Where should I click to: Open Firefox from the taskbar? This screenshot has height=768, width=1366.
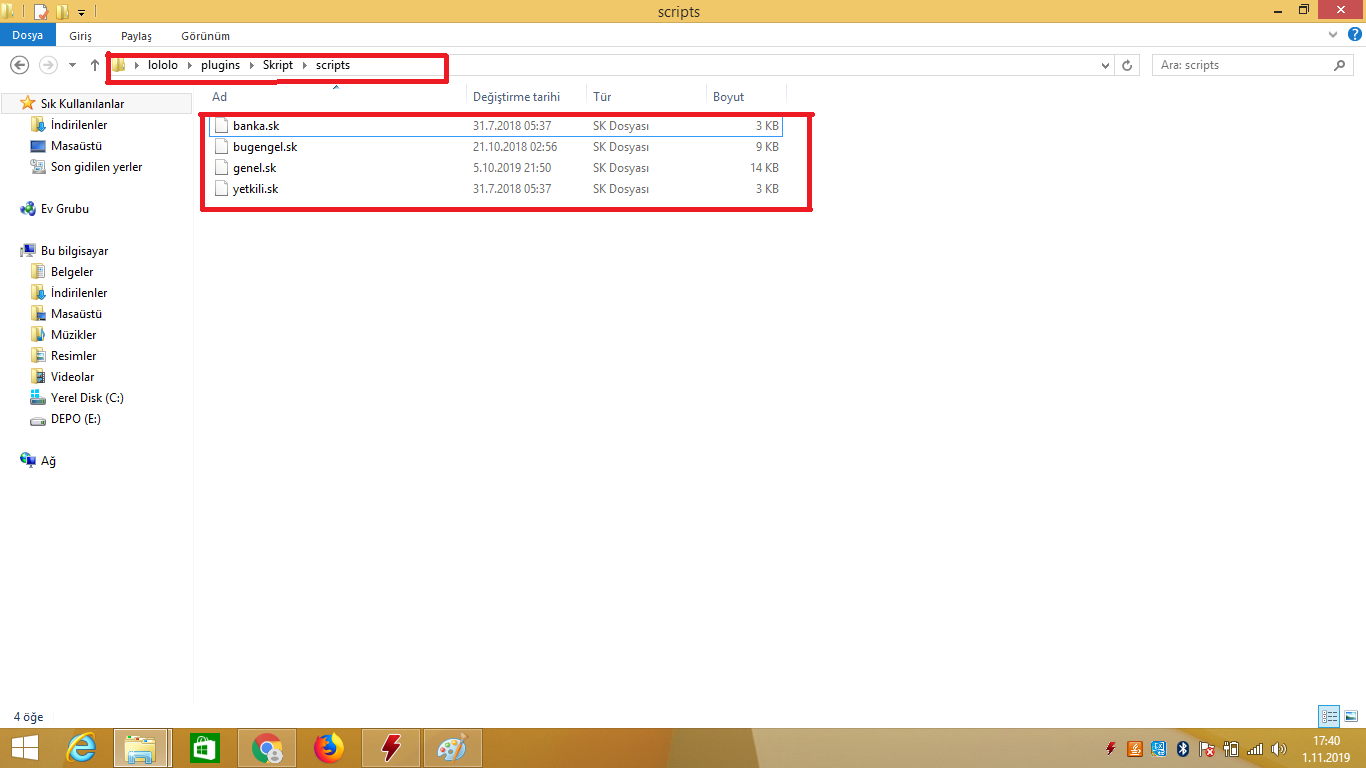point(328,748)
